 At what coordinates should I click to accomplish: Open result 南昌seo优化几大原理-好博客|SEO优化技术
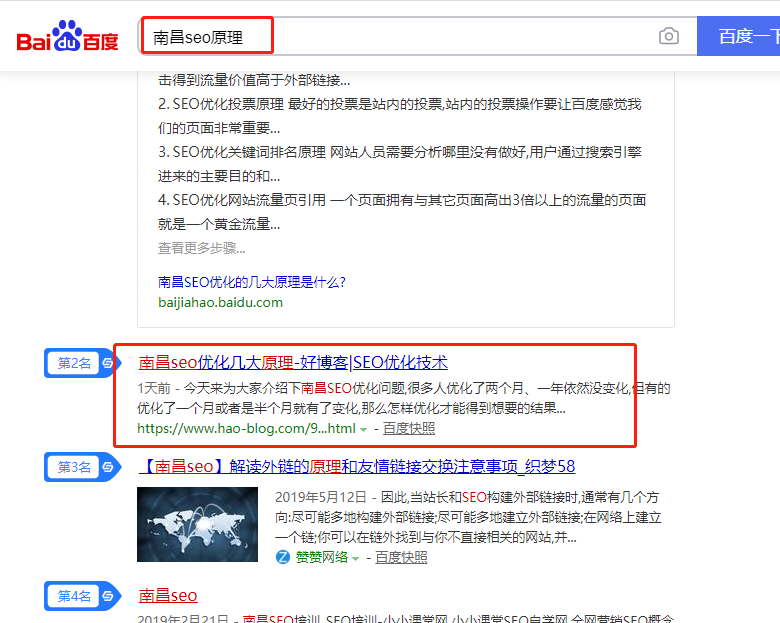tap(293, 362)
